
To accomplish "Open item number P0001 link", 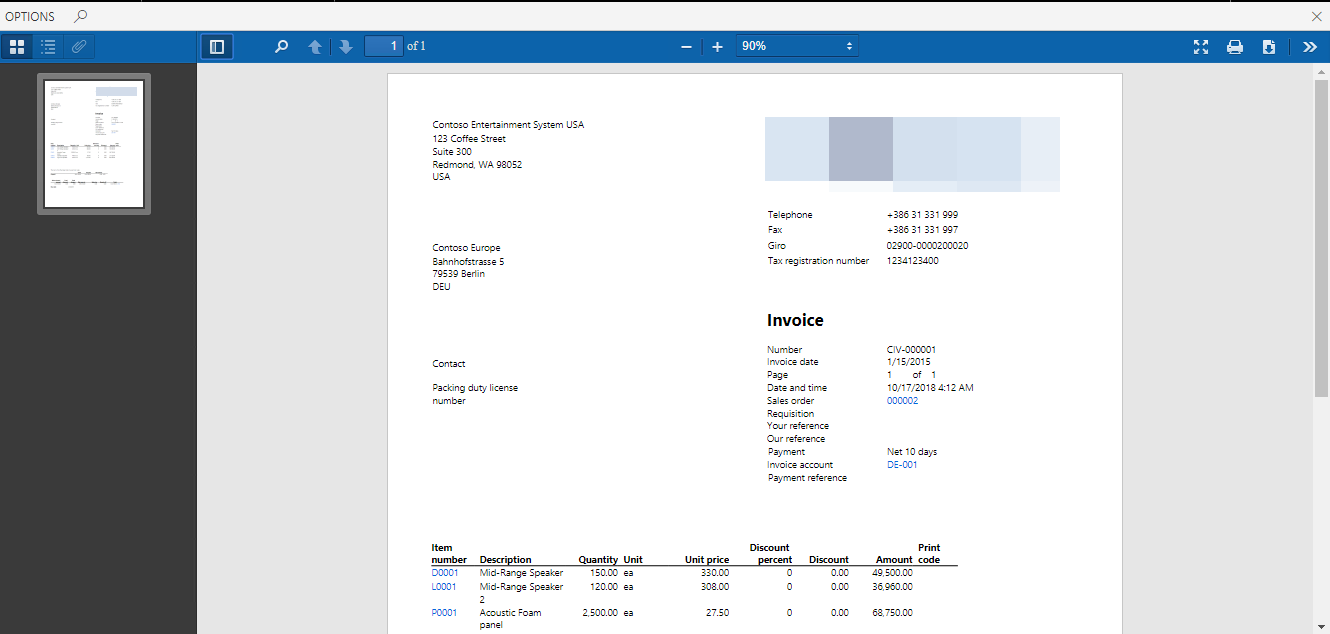I will [x=444, y=613].
